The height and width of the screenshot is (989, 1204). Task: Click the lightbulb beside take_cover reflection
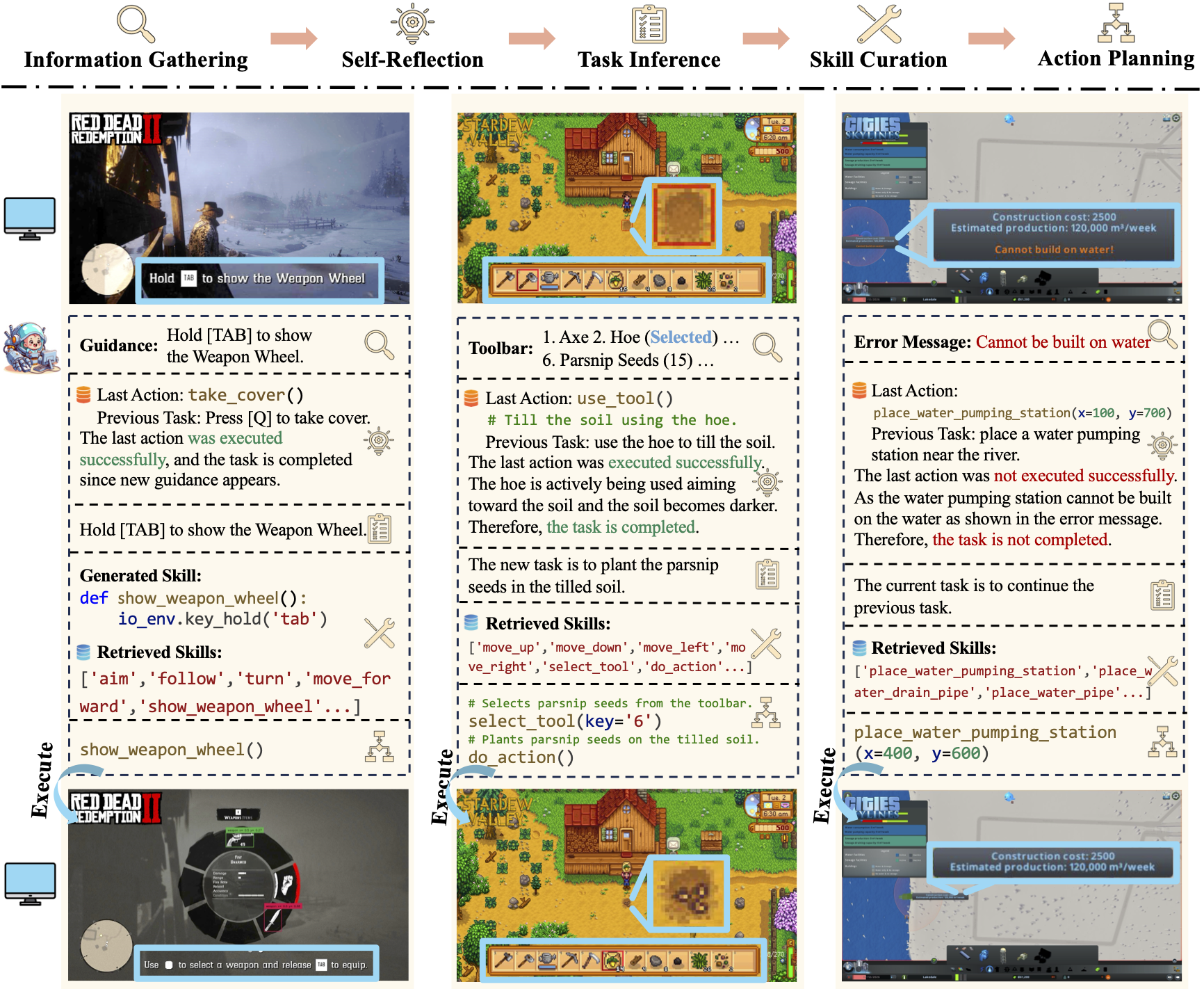pos(379,441)
